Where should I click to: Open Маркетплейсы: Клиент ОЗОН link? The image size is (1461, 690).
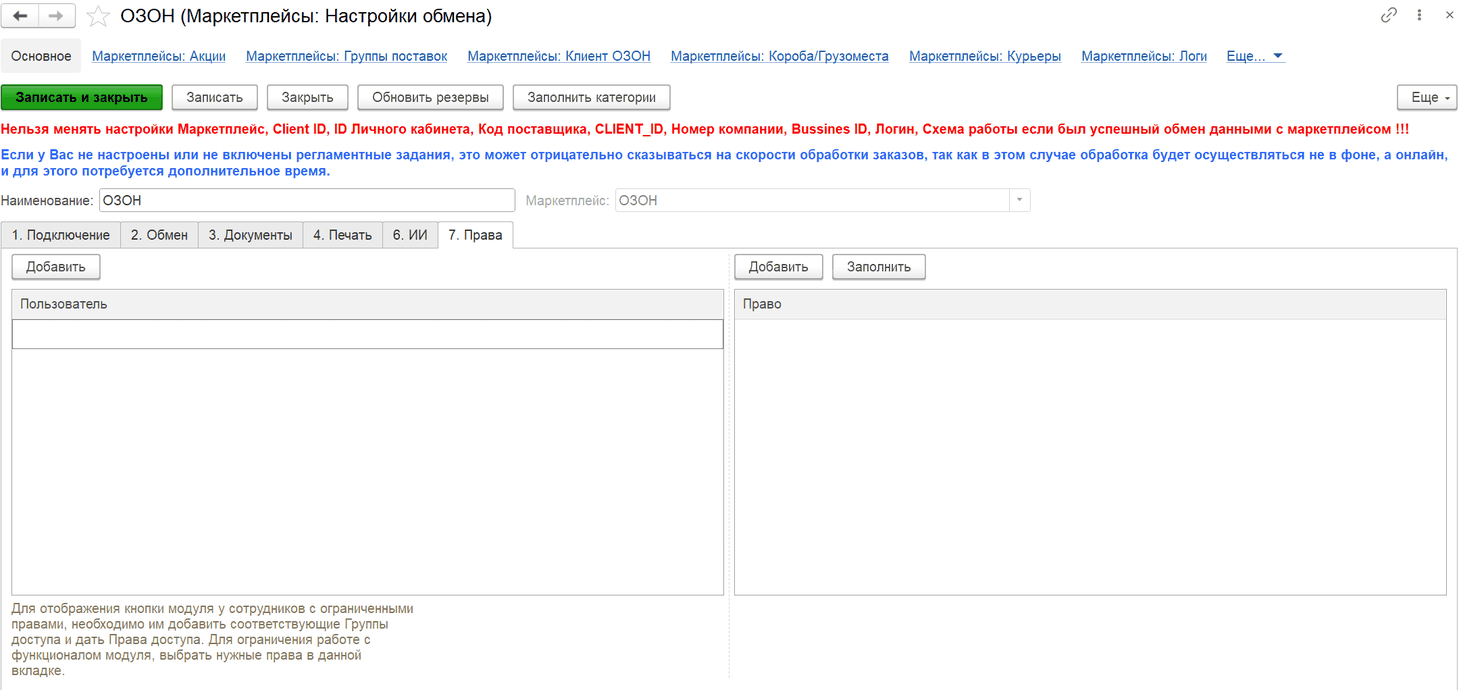pos(559,56)
